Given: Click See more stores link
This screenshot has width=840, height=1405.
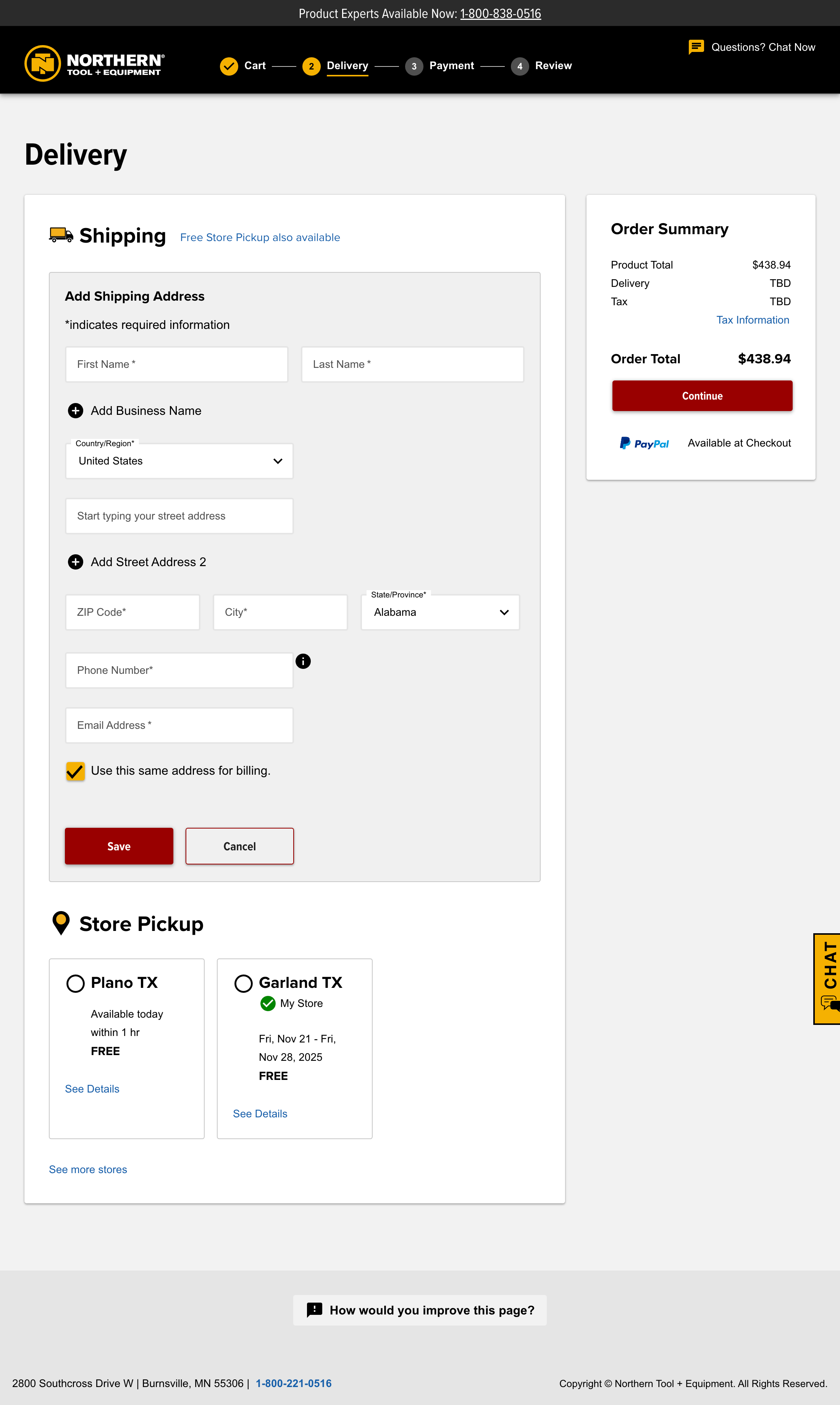Looking at the screenshot, I should click(88, 1169).
